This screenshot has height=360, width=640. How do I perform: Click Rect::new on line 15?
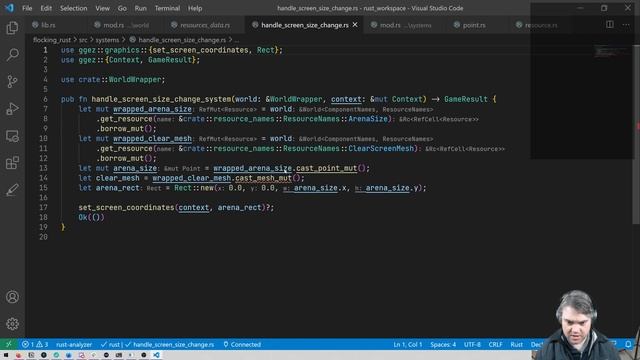(194, 188)
